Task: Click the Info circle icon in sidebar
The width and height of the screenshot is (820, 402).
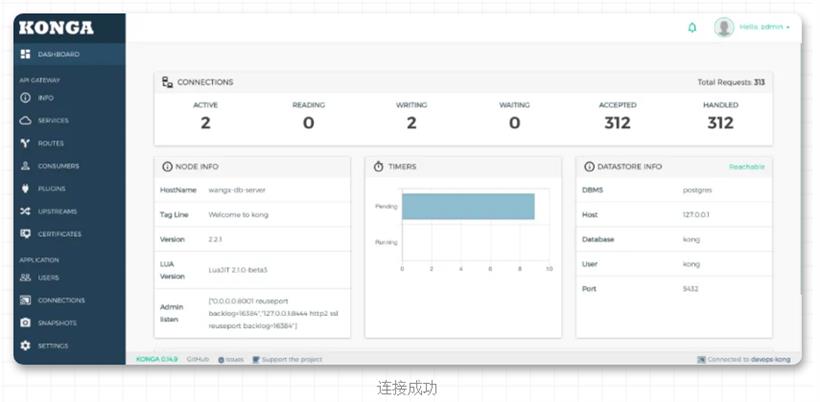Action: click(x=25, y=98)
